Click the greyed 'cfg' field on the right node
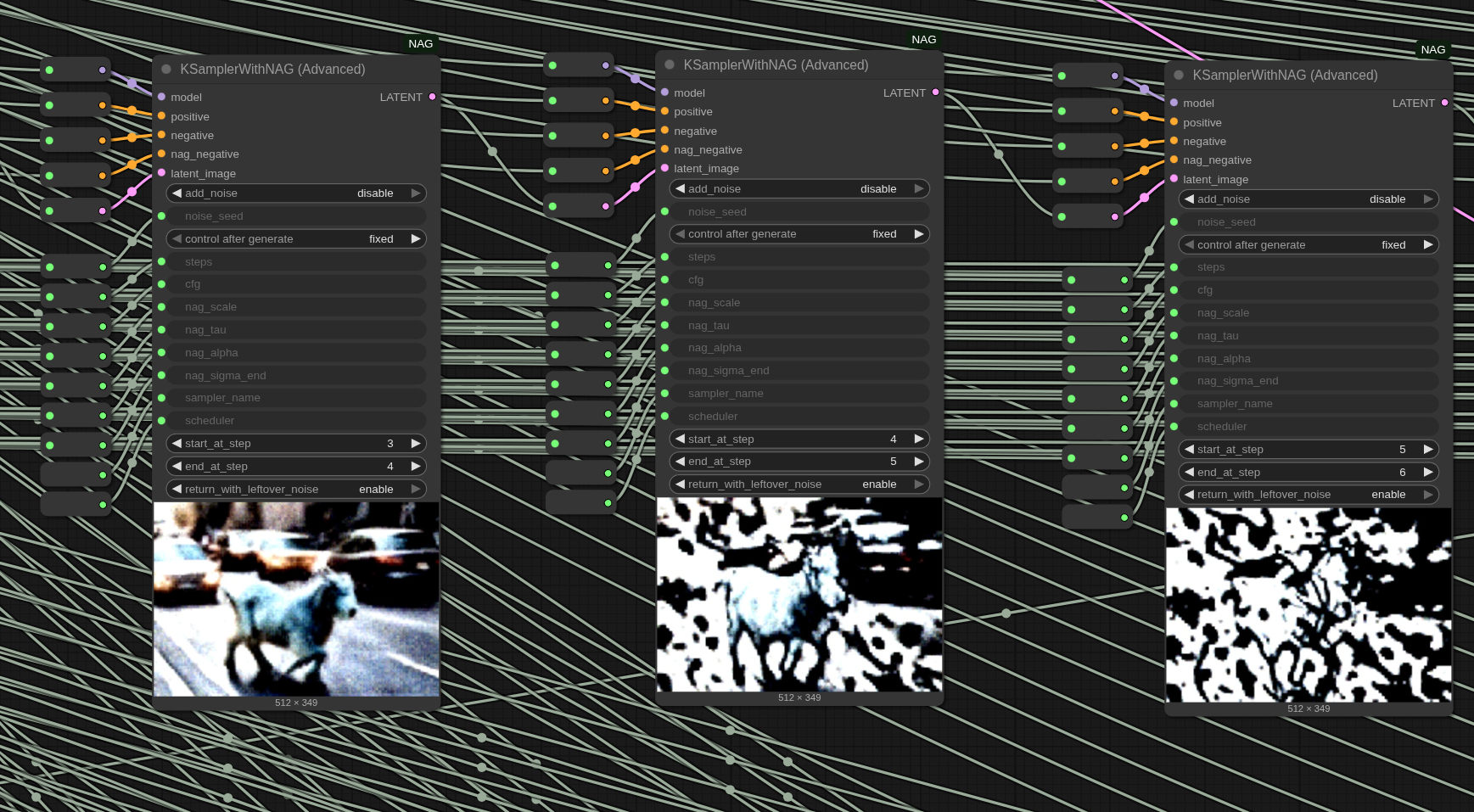Image resolution: width=1474 pixels, height=812 pixels. pyautogui.click(x=1309, y=290)
